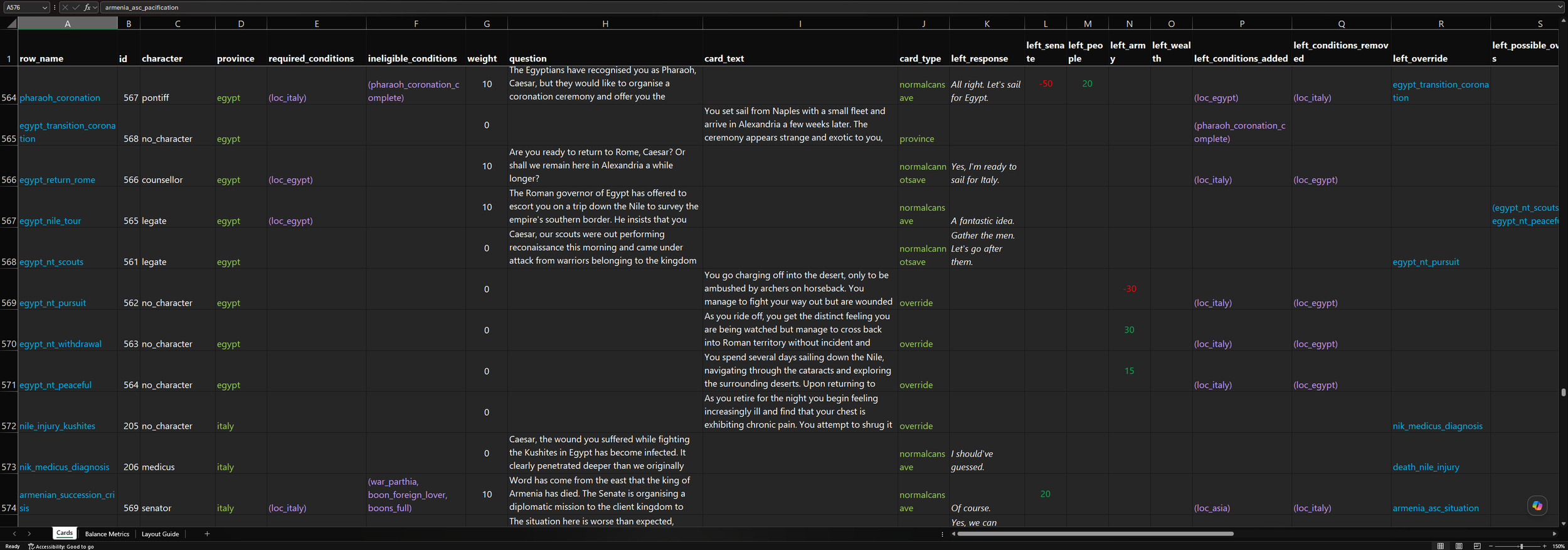
Task: Select column H header
Action: (x=605, y=23)
